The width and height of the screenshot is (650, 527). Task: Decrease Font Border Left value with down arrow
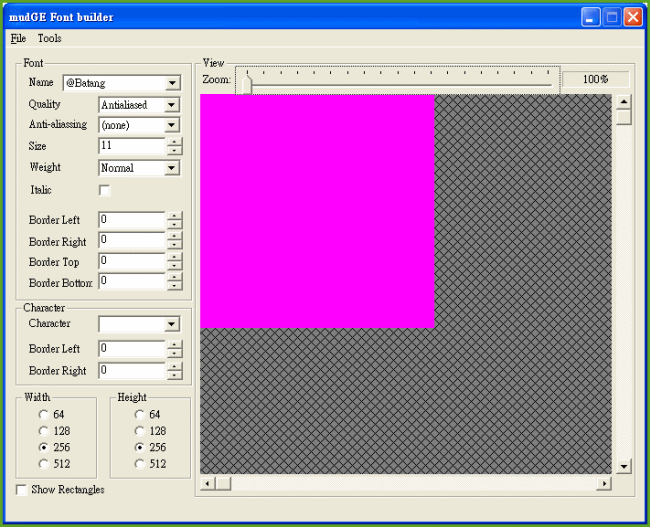(x=175, y=224)
